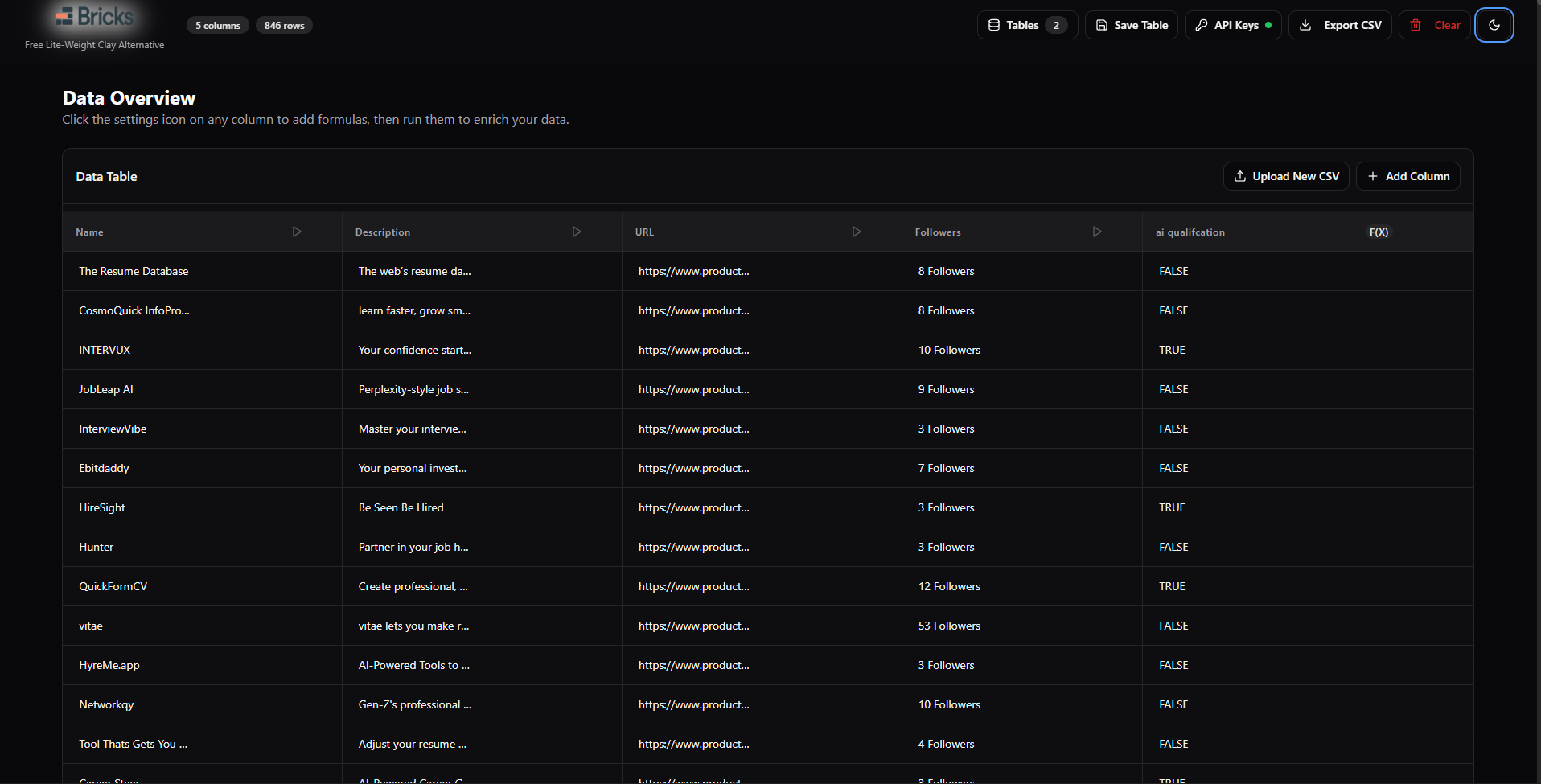This screenshot has width=1541, height=784.
Task: Toggle dark mode with the moon icon
Action: [1494, 25]
